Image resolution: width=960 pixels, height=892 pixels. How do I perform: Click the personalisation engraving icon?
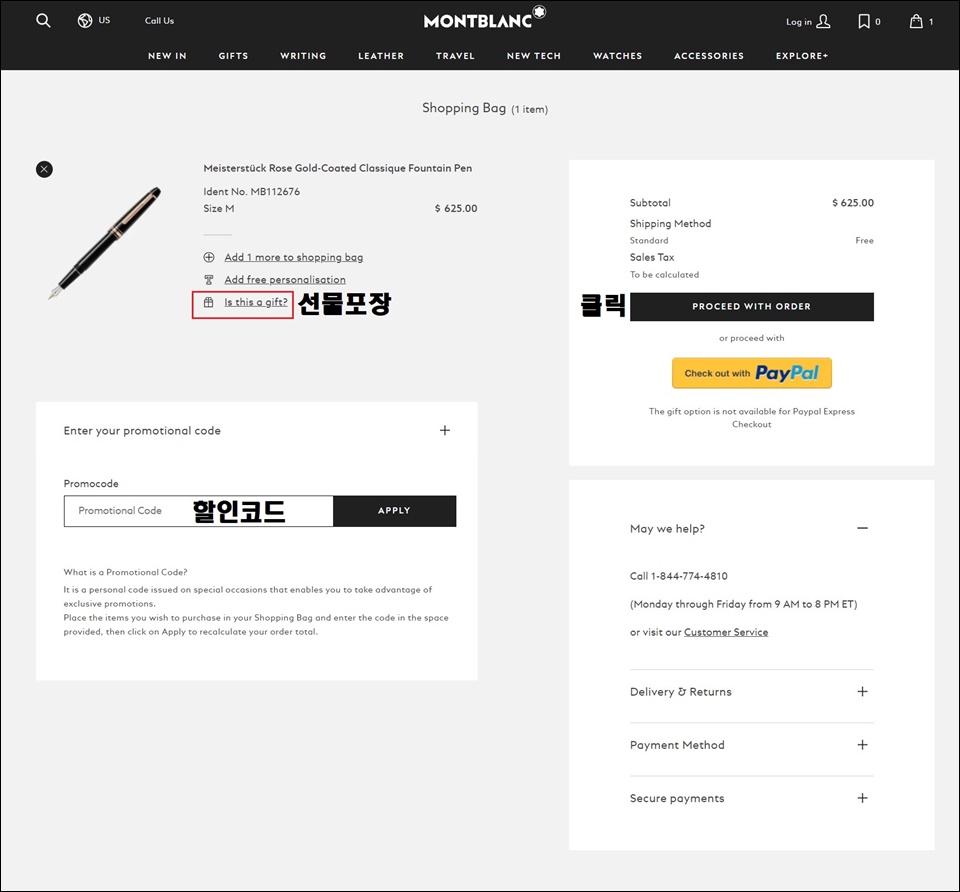(x=209, y=280)
